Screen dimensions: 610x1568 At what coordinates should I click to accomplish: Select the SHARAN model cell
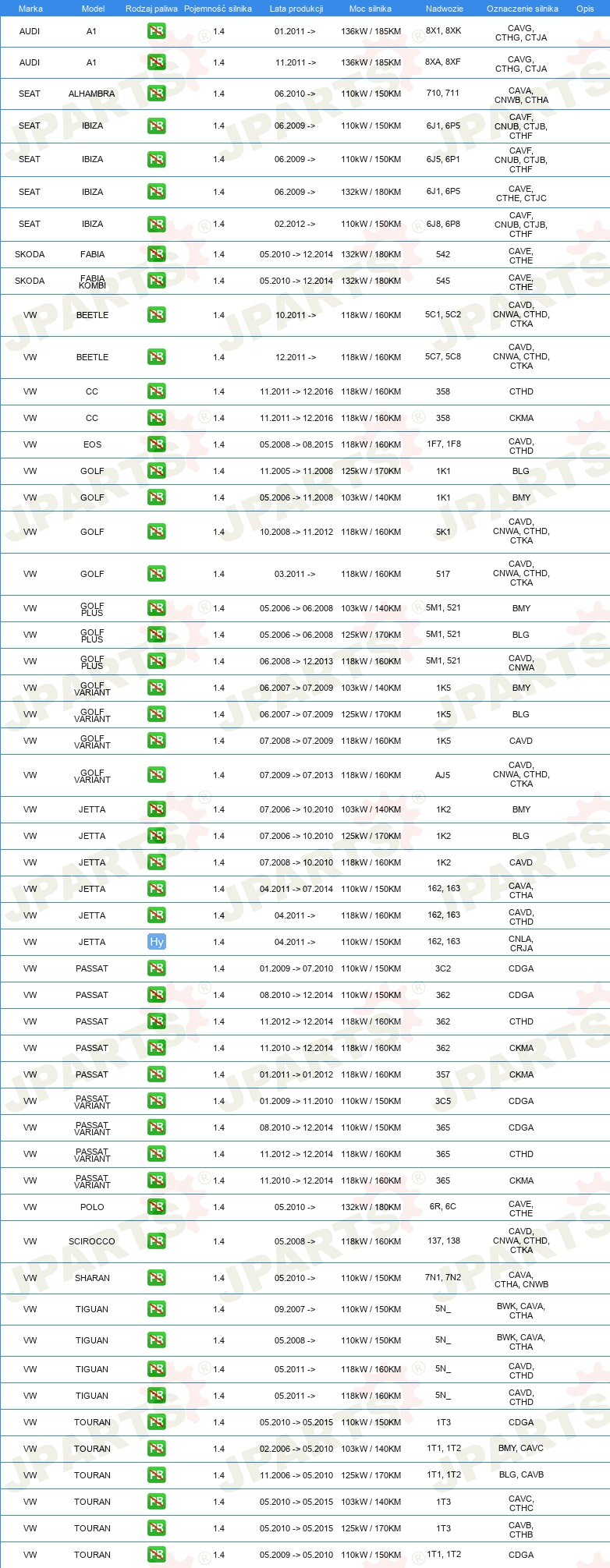(x=92, y=1278)
